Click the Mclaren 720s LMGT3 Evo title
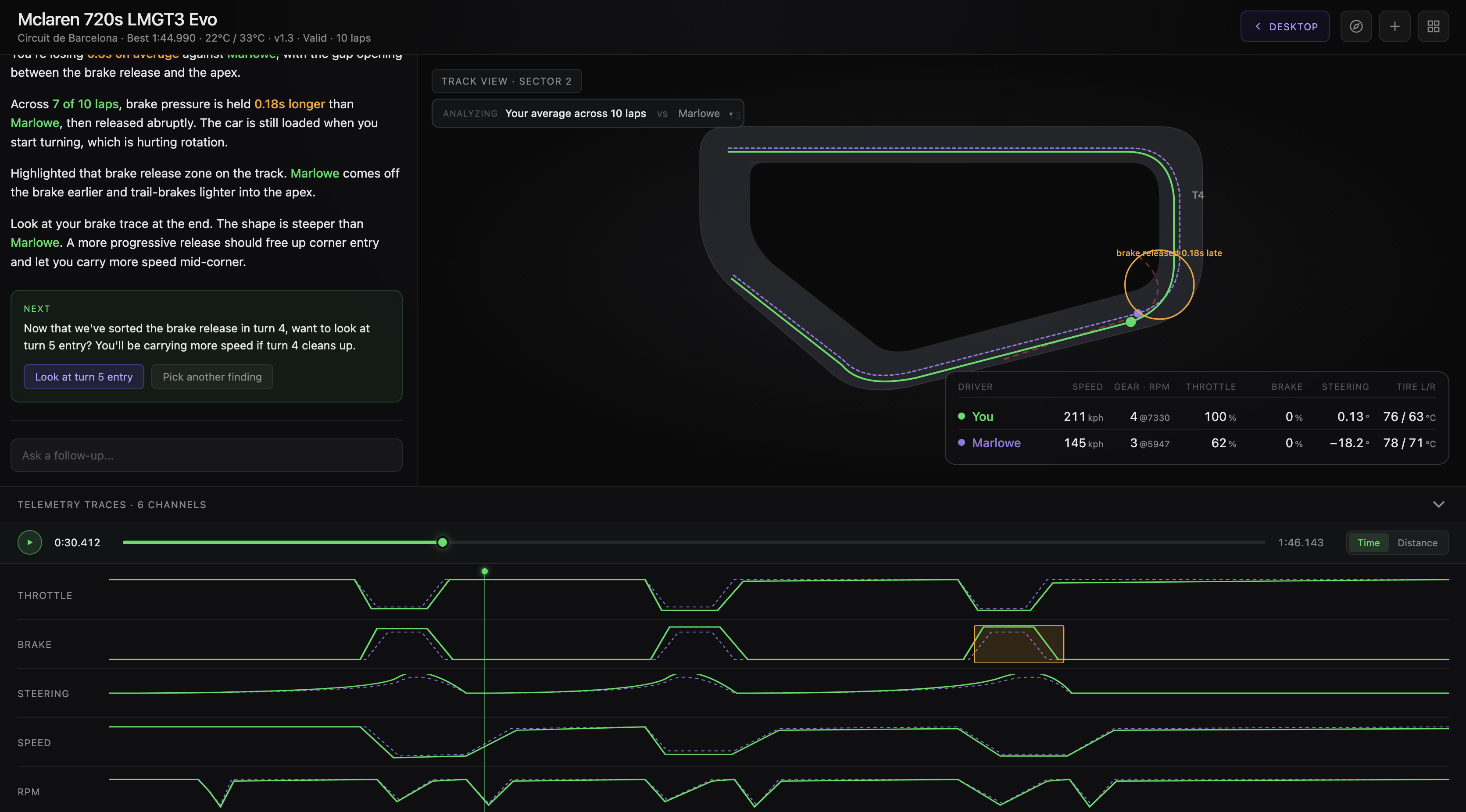This screenshot has width=1466, height=812. click(x=117, y=19)
